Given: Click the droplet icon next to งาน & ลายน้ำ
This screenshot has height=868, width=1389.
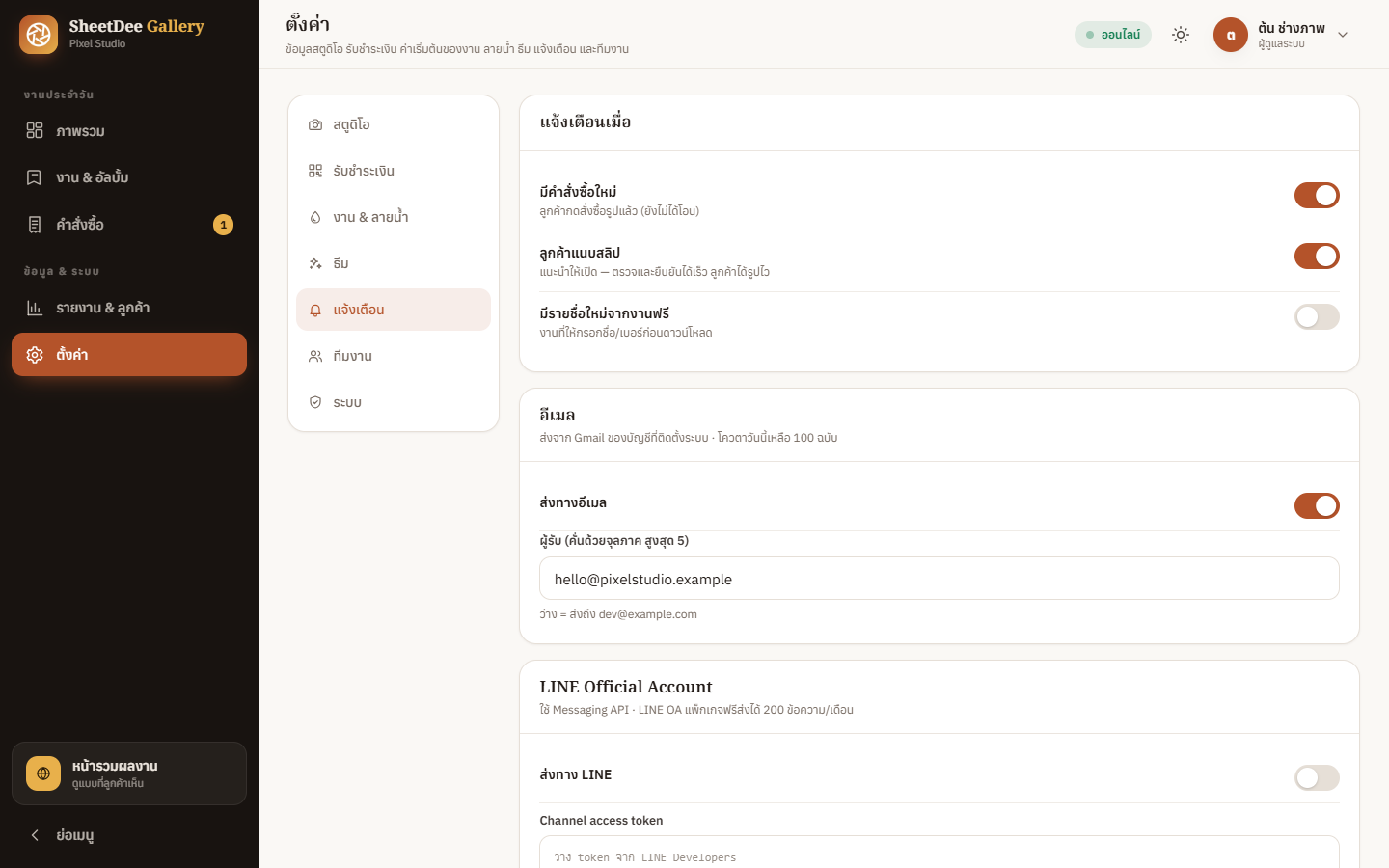Looking at the screenshot, I should 315,217.
